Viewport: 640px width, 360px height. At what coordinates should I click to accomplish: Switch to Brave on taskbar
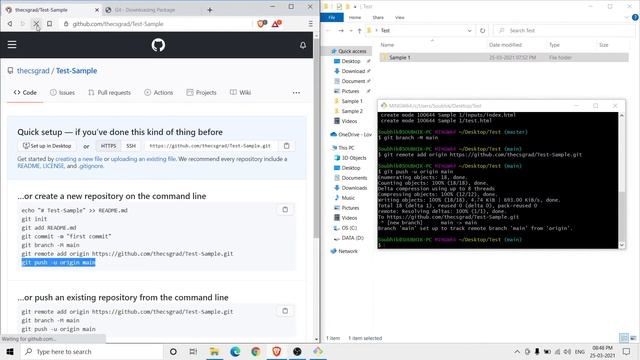276,351
